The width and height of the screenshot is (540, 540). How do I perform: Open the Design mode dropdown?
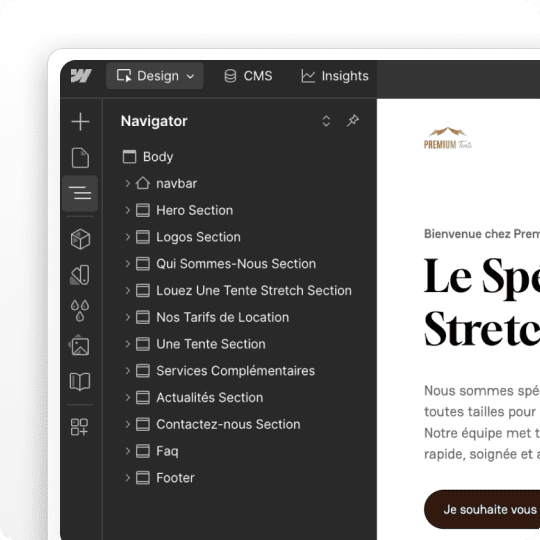tap(155, 76)
